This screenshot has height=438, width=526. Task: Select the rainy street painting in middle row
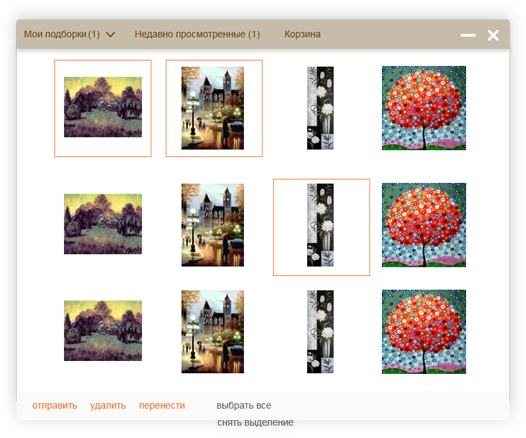tap(213, 225)
